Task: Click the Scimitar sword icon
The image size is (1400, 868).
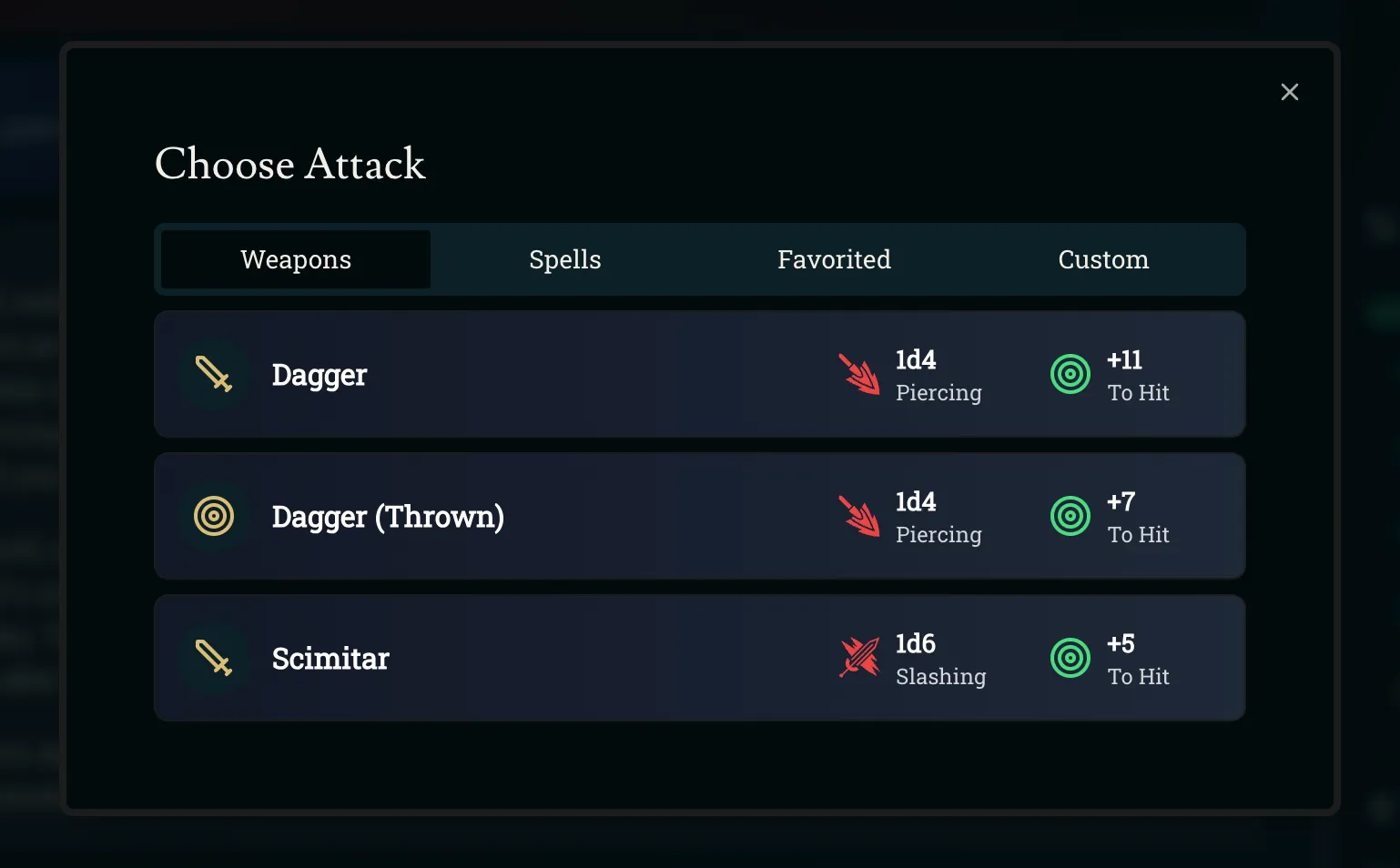Action: (215, 658)
